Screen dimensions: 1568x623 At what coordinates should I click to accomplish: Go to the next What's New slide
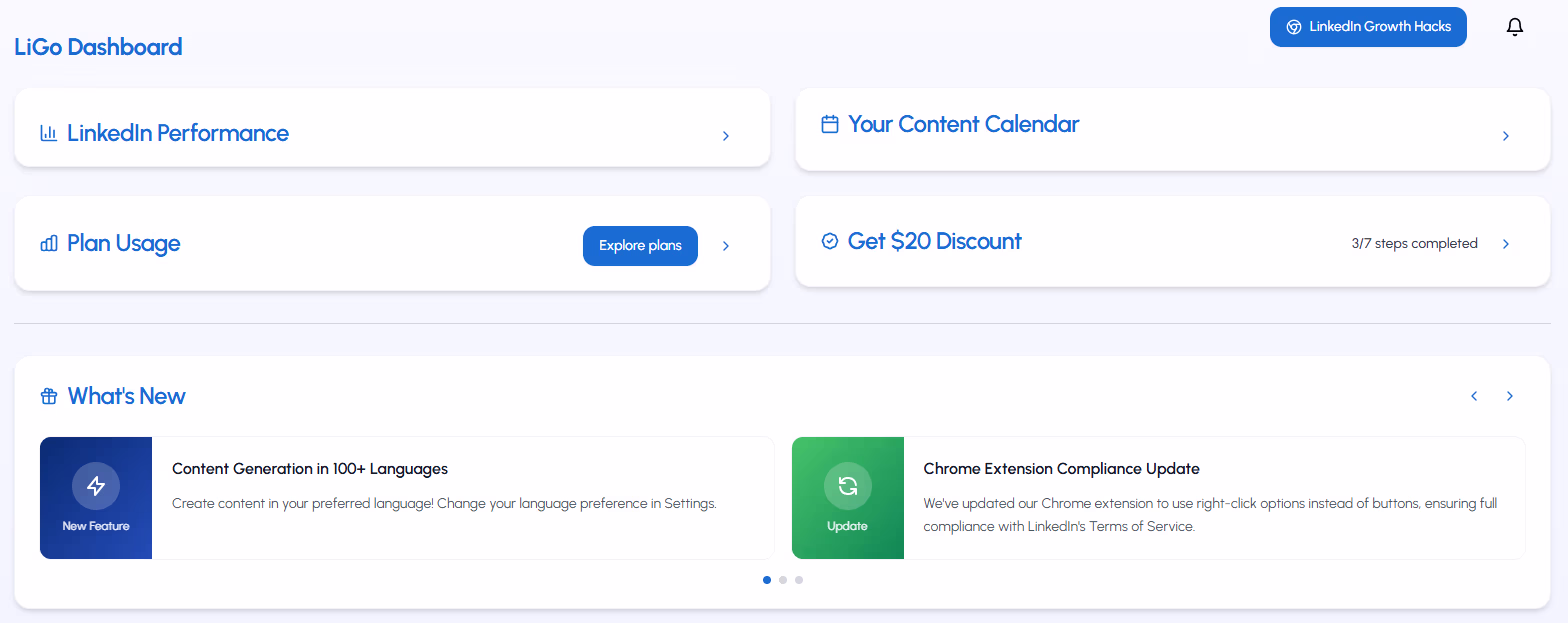(x=1510, y=396)
